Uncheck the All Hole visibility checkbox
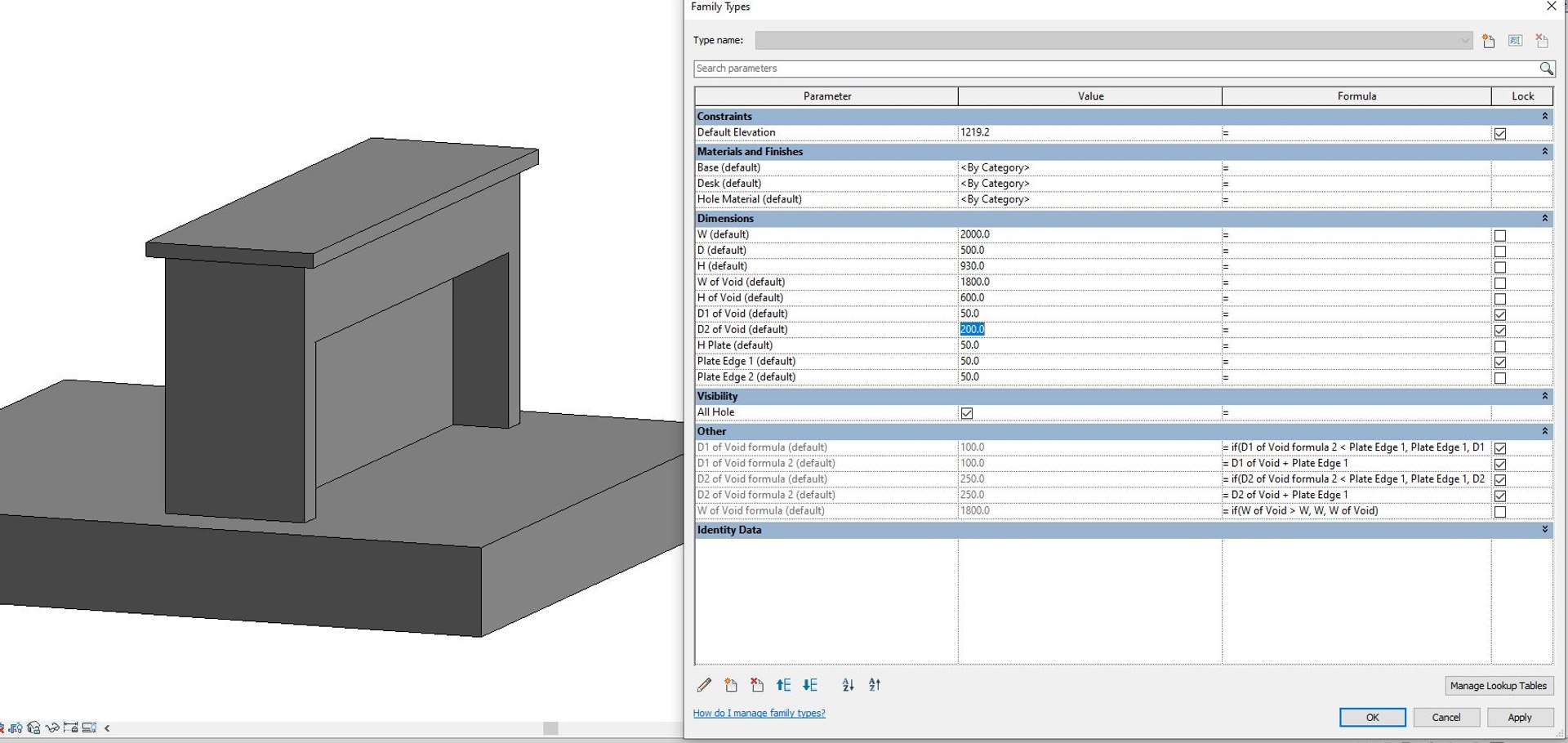Image resolution: width=1568 pixels, height=743 pixels. [x=967, y=413]
